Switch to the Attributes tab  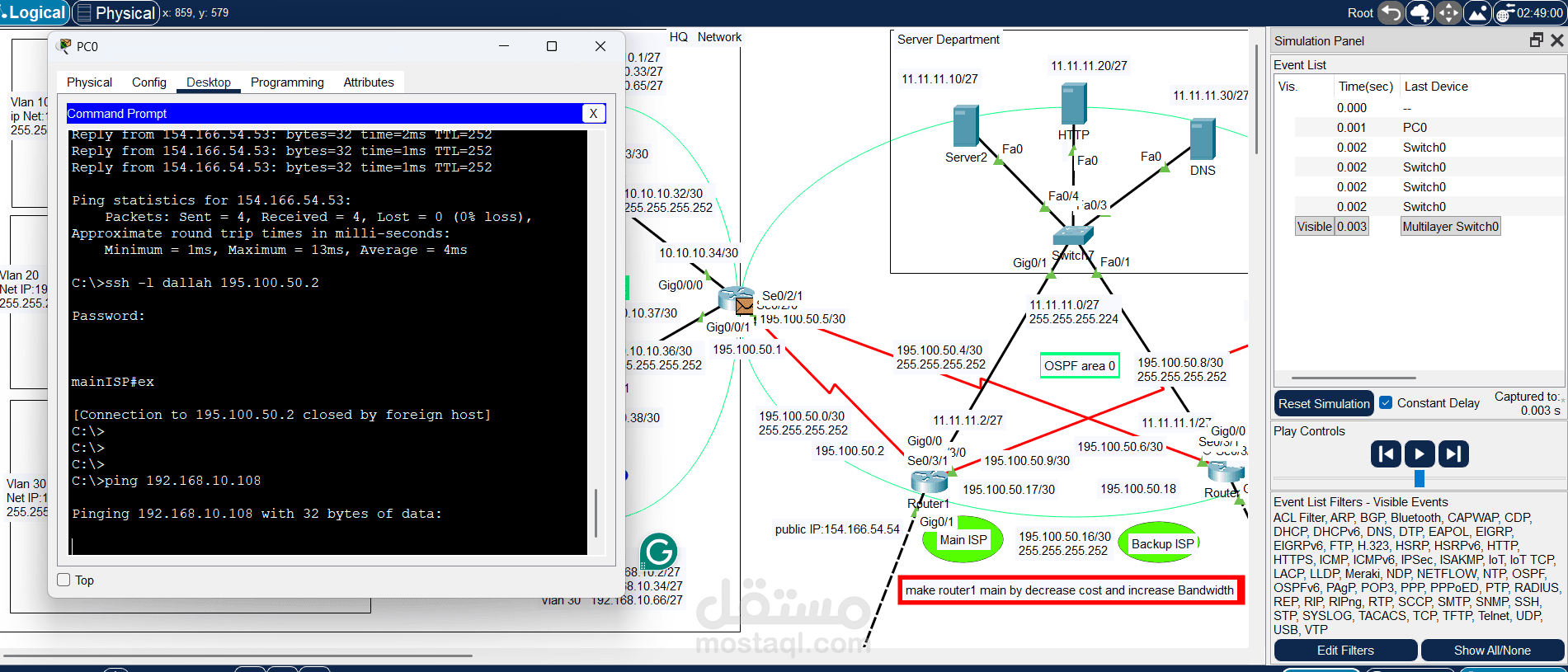(x=369, y=82)
